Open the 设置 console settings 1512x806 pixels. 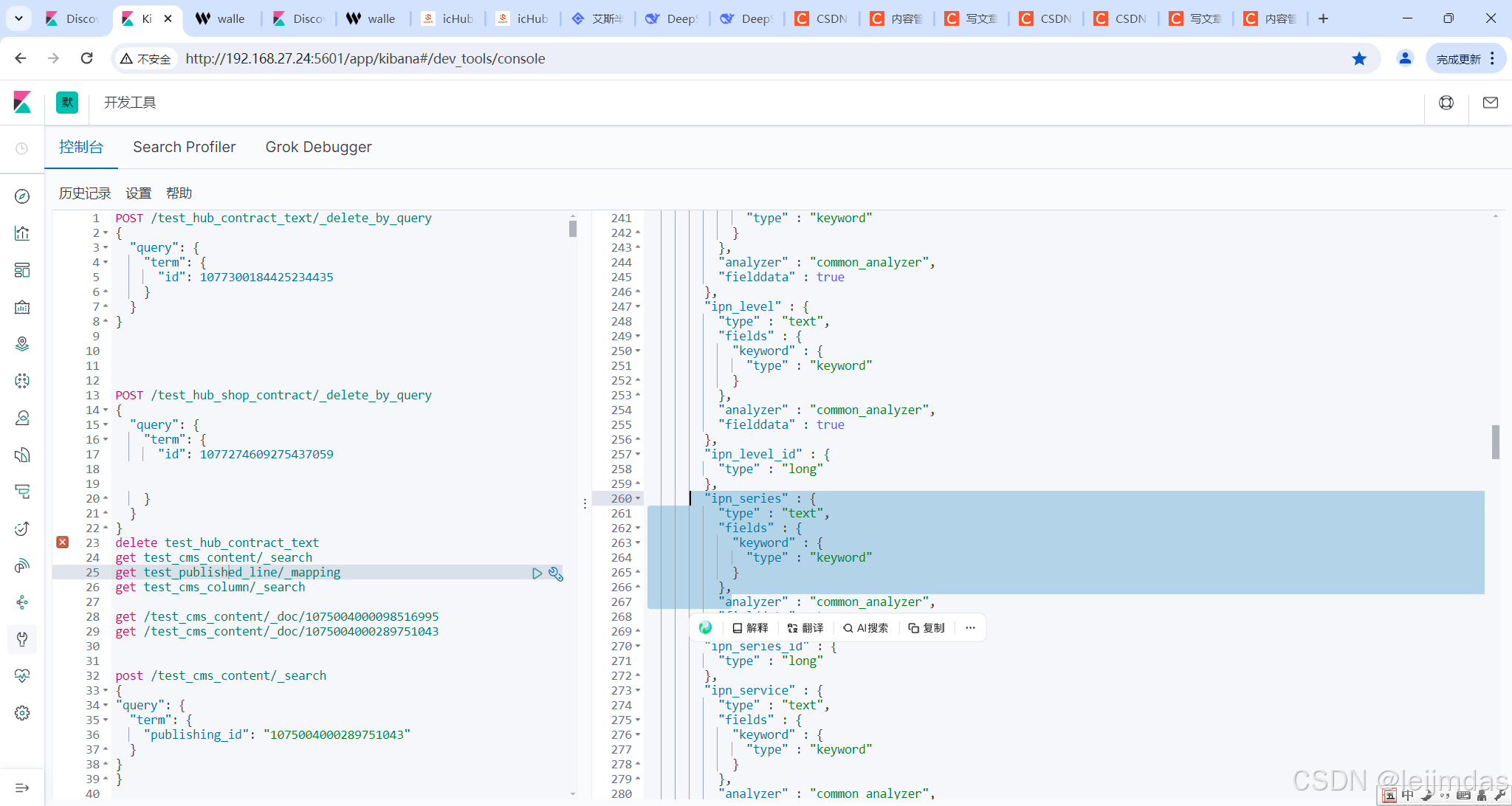point(138,193)
